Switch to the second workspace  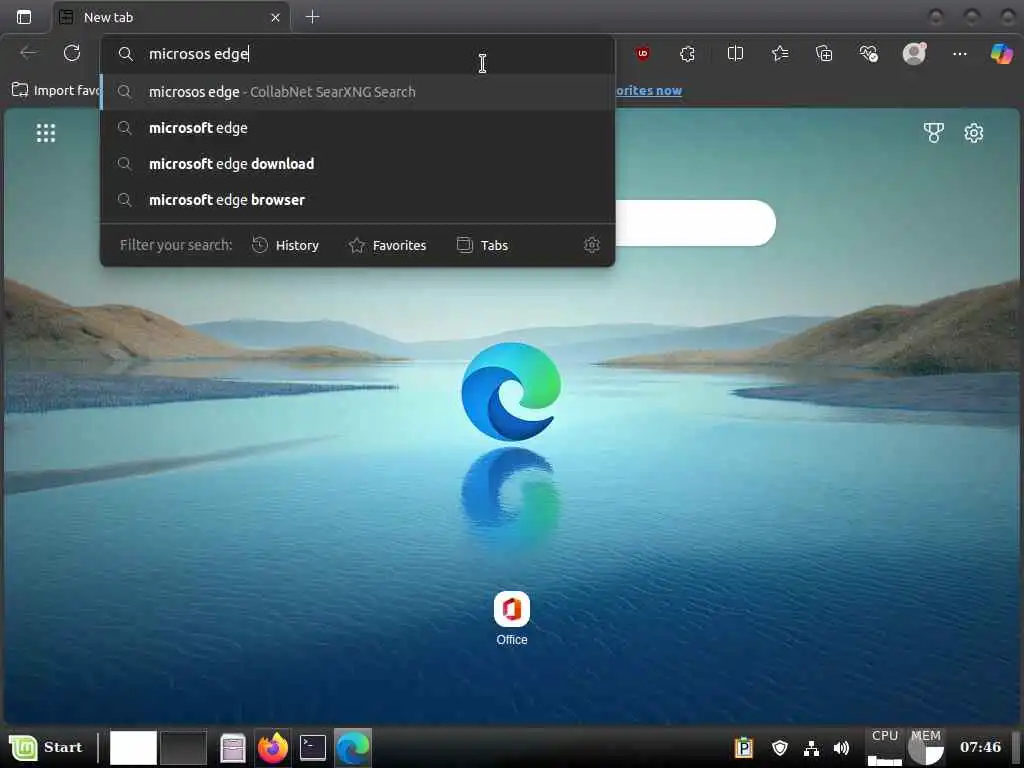click(184, 747)
